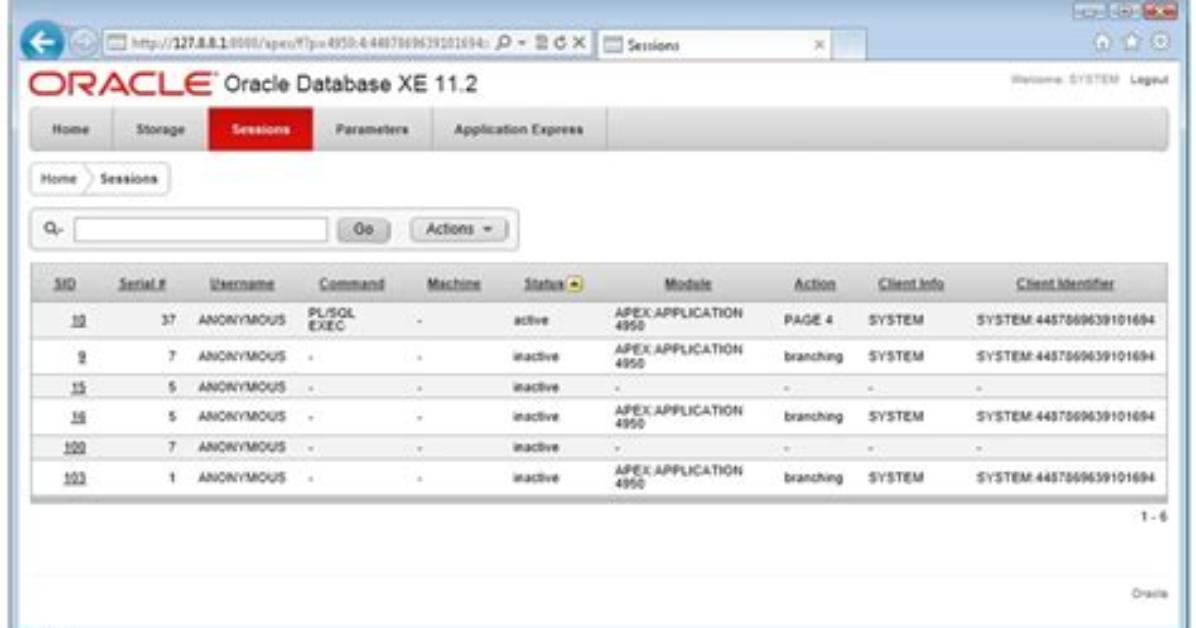Open session SID 16
The height and width of the screenshot is (628, 1196).
point(79,417)
